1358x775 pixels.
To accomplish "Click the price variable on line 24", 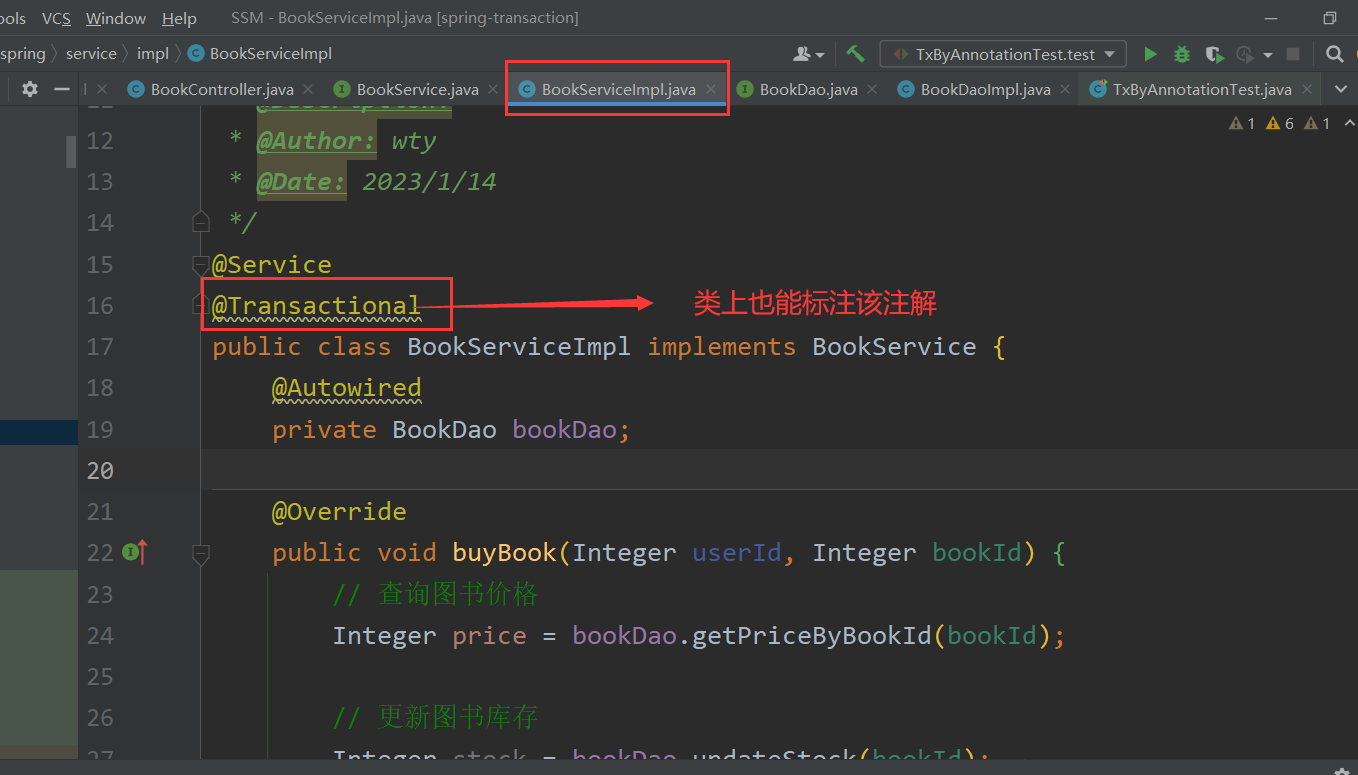I will (x=489, y=635).
